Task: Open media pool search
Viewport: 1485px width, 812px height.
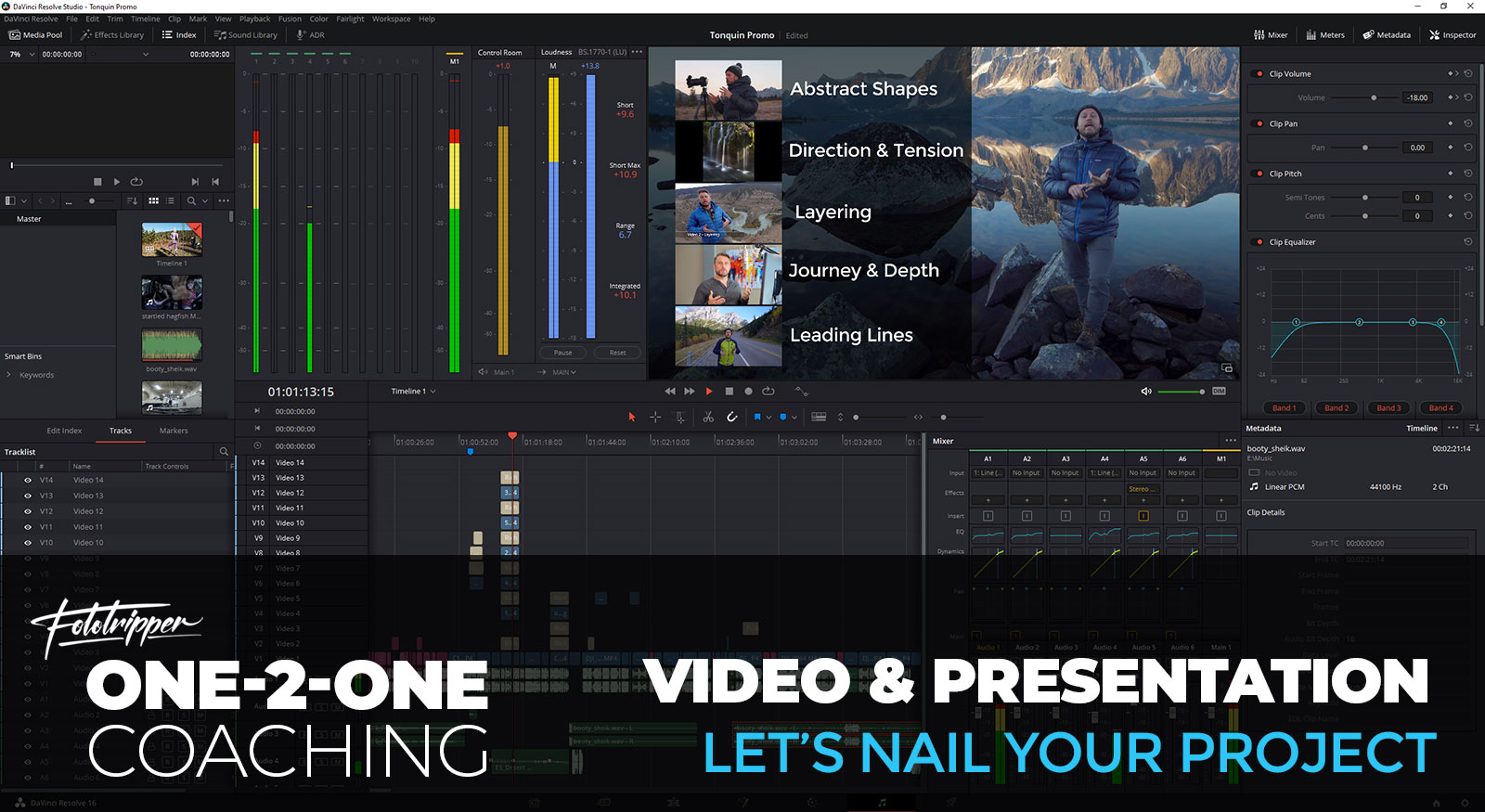Action: click(191, 200)
